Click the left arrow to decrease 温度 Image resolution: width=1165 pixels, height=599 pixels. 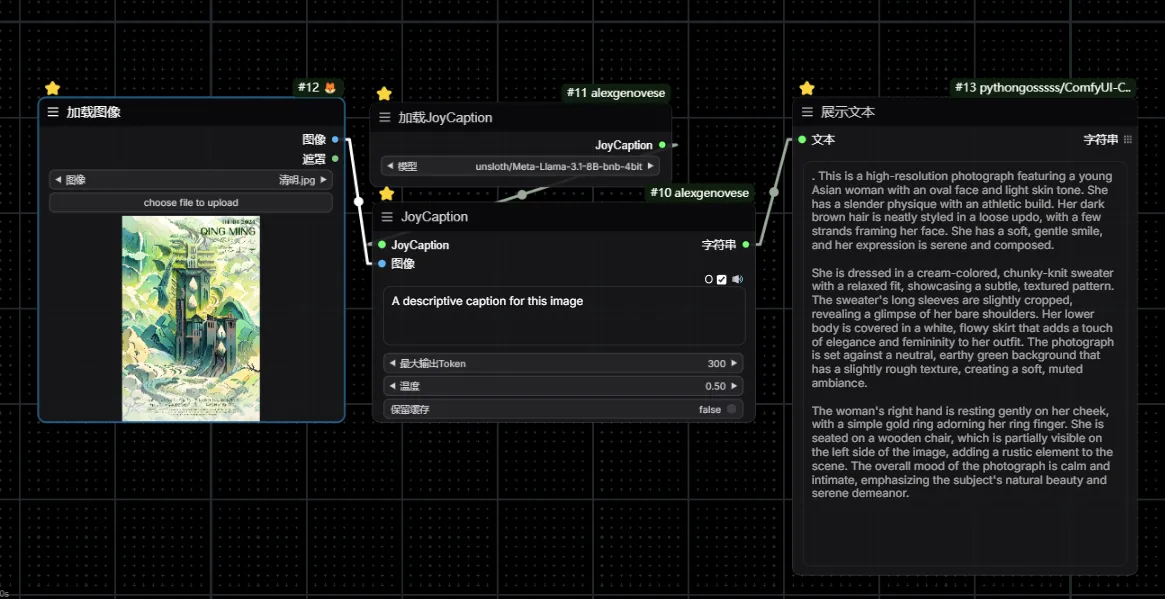pyautogui.click(x=391, y=386)
